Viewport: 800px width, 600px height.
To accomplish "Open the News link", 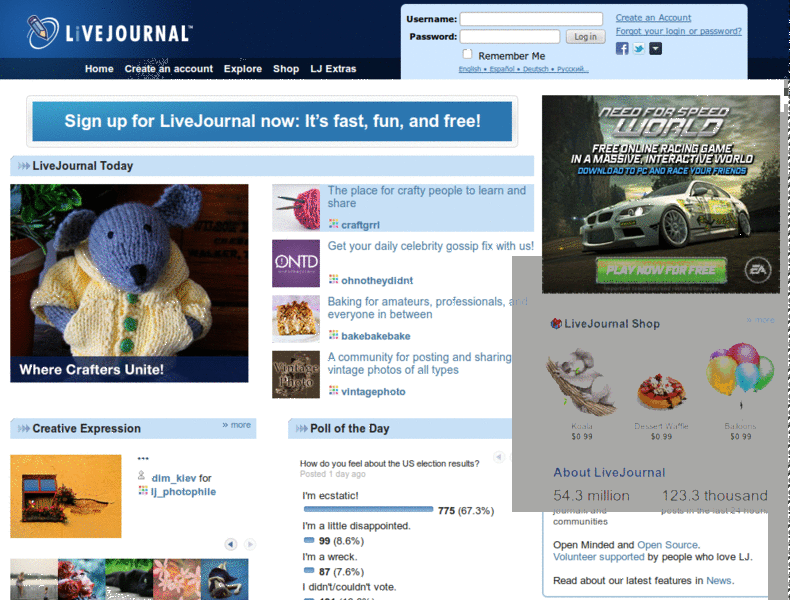I will point(719,581).
